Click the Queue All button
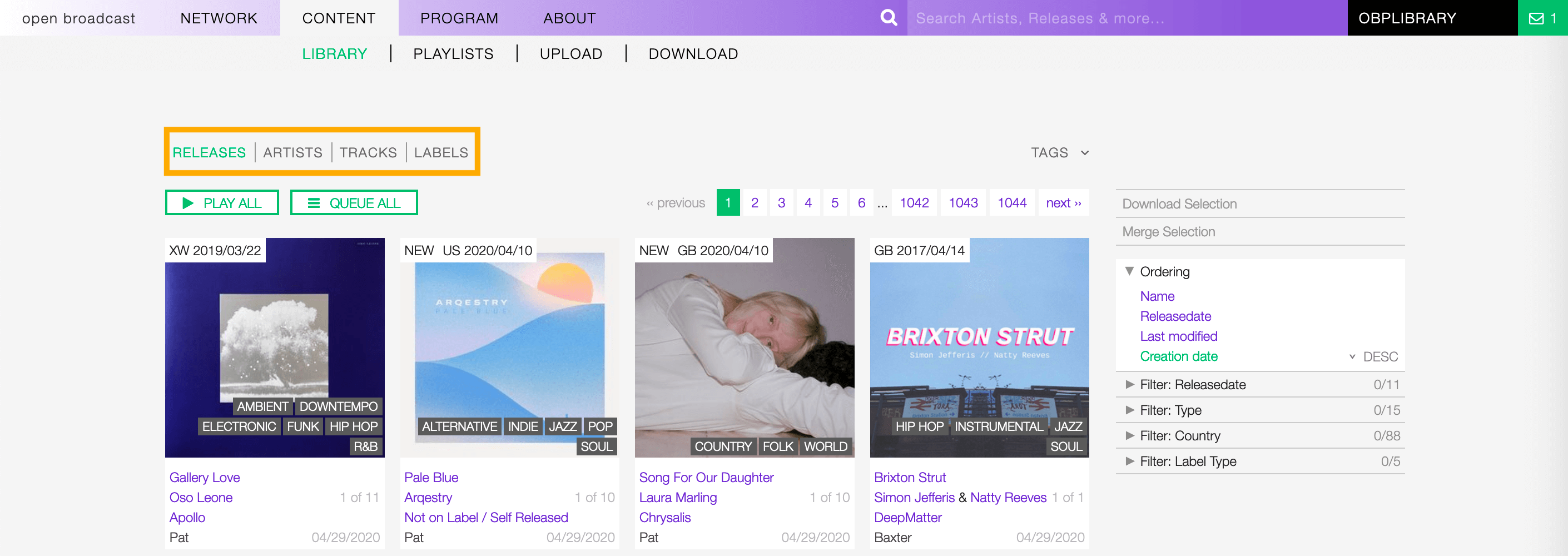The image size is (1568, 556). [354, 203]
